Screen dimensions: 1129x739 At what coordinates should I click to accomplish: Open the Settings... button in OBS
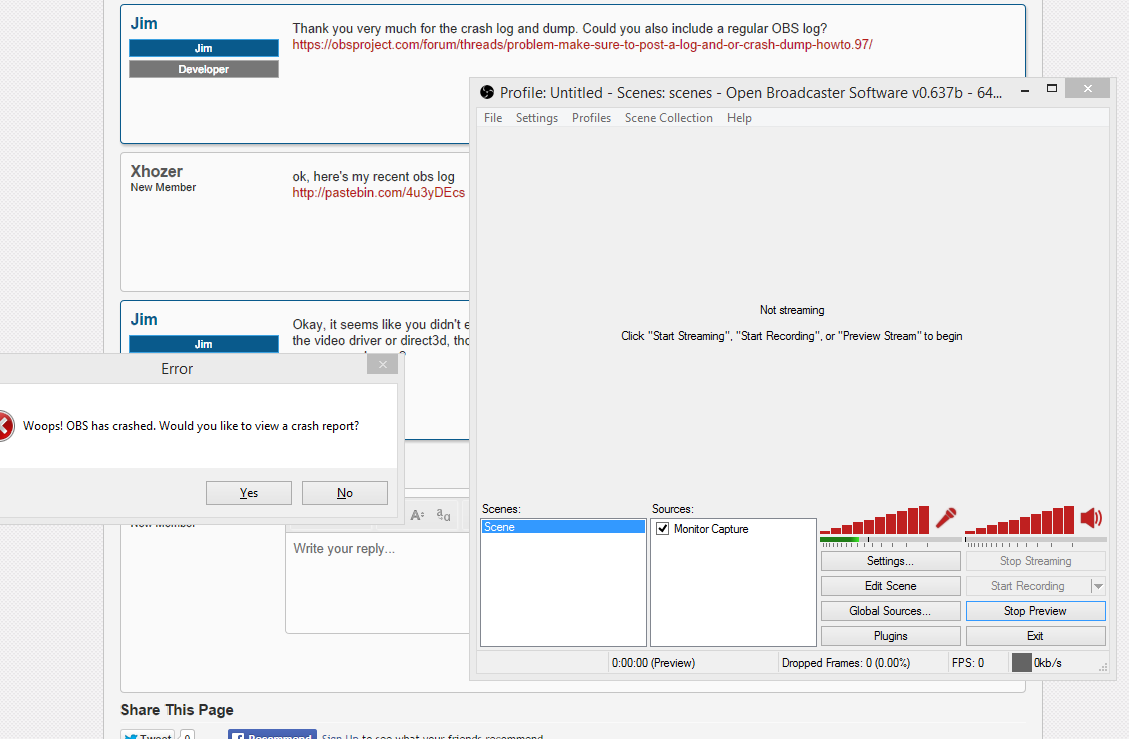[891, 561]
